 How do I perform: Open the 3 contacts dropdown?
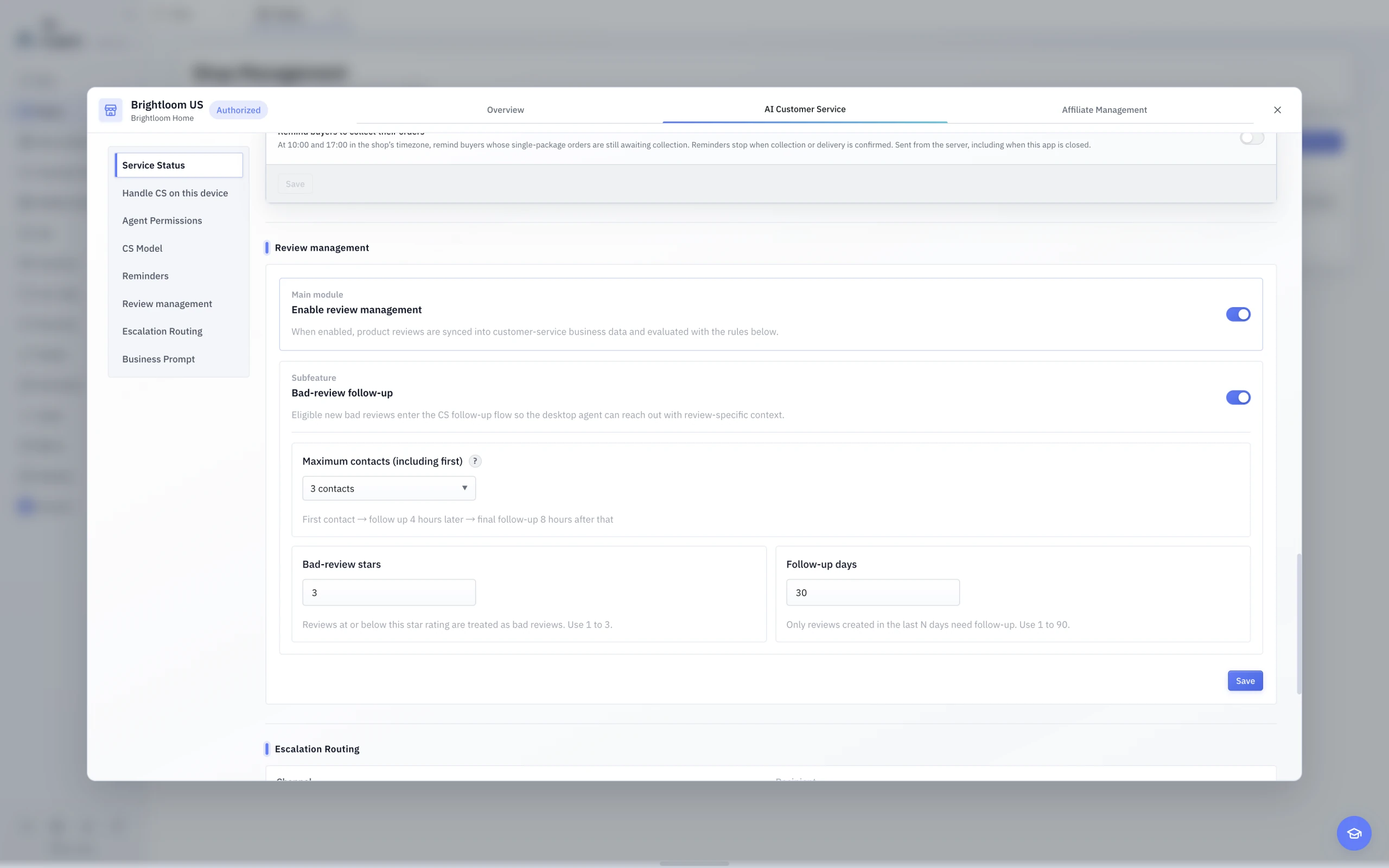click(x=388, y=488)
